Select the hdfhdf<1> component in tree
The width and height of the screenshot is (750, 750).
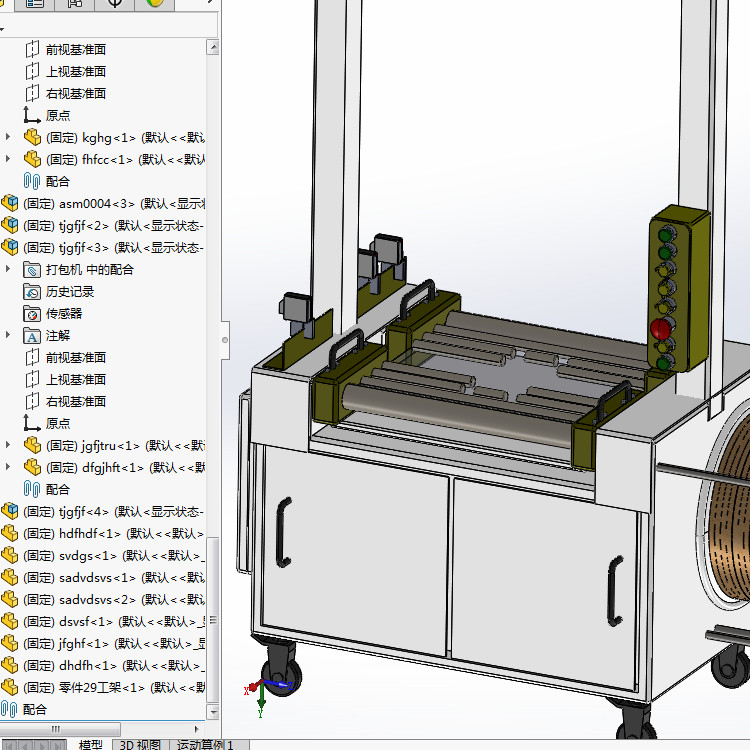(102, 533)
